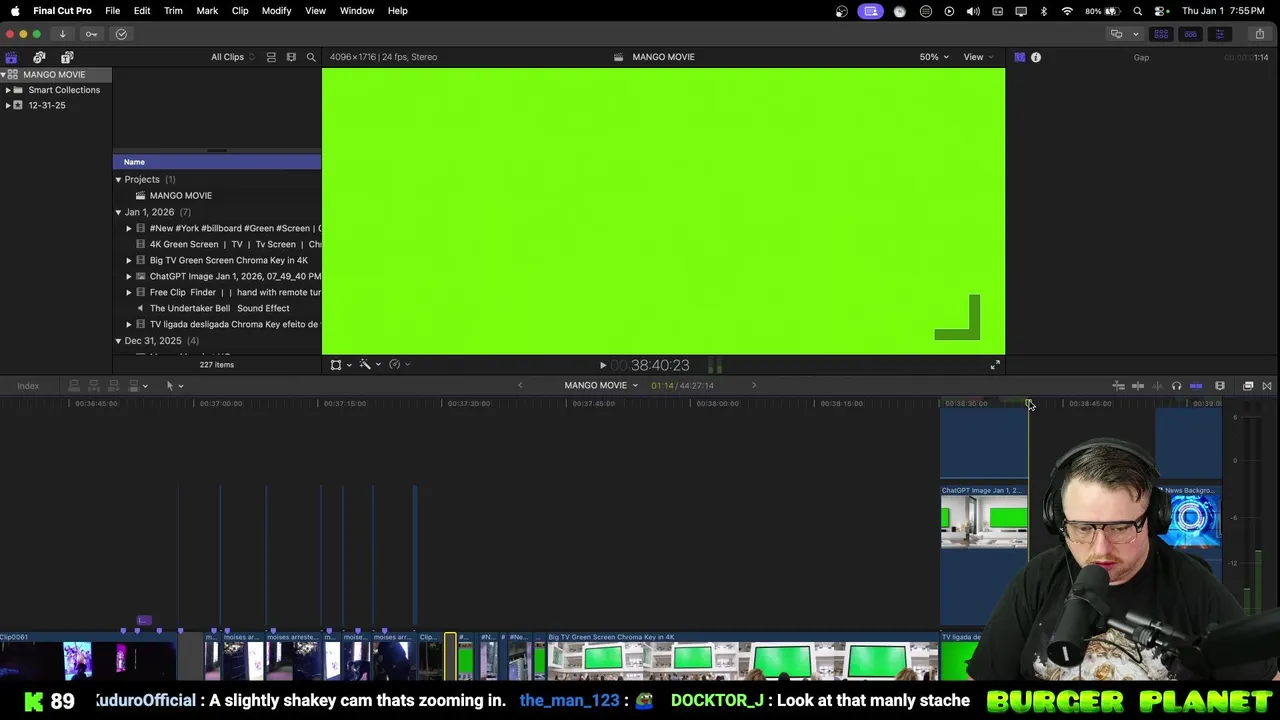1280x720 pixels.
Task: Click the Final Cut Pro app menu
Action: [x=62, y=11]
